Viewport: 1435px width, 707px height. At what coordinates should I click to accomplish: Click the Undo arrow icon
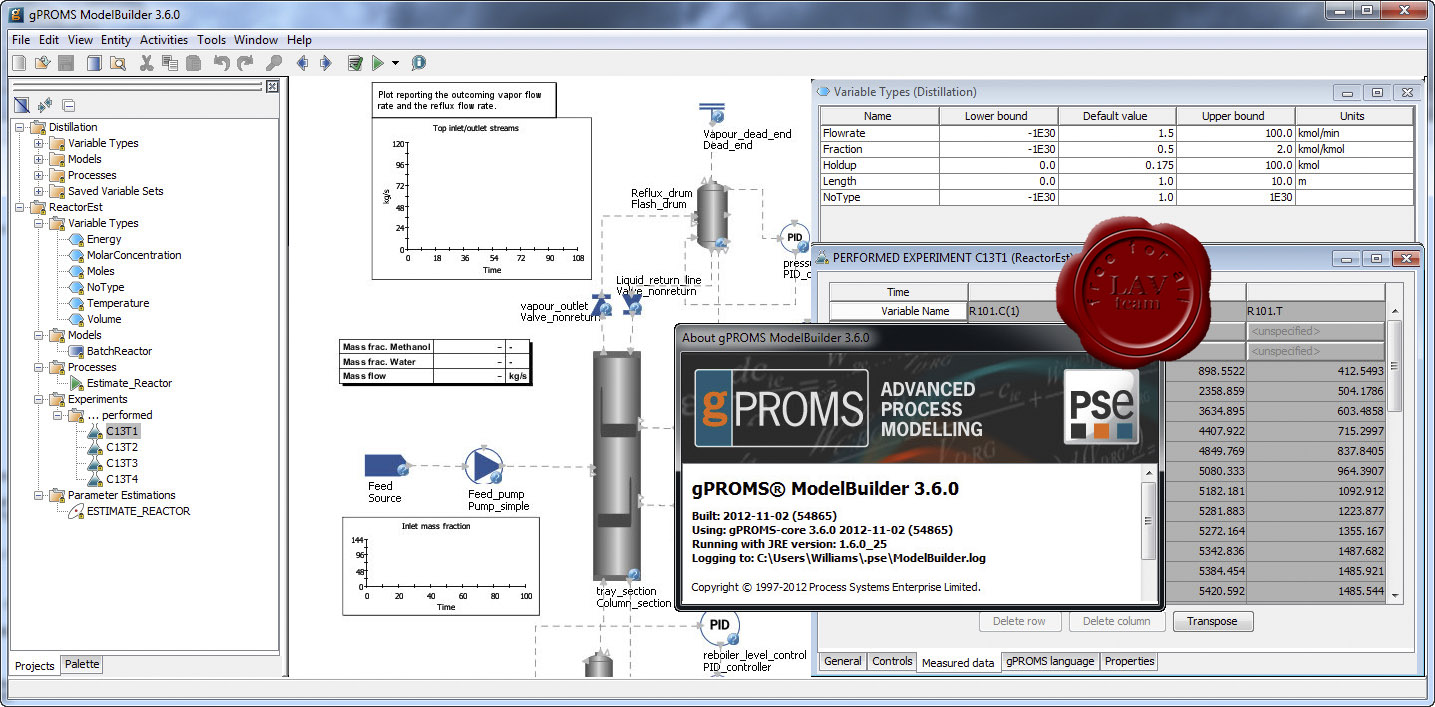click(222, 63)
